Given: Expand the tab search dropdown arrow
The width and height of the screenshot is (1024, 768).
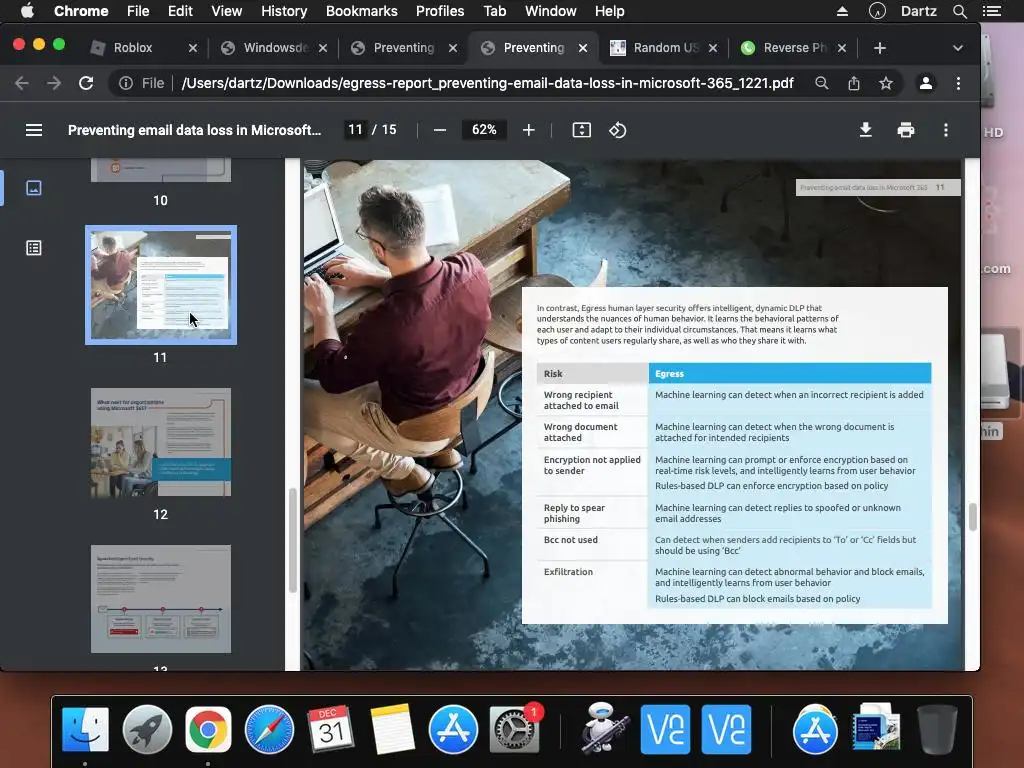Looking at the screenshot, I should pyautogui.click(x=957, y=48).
